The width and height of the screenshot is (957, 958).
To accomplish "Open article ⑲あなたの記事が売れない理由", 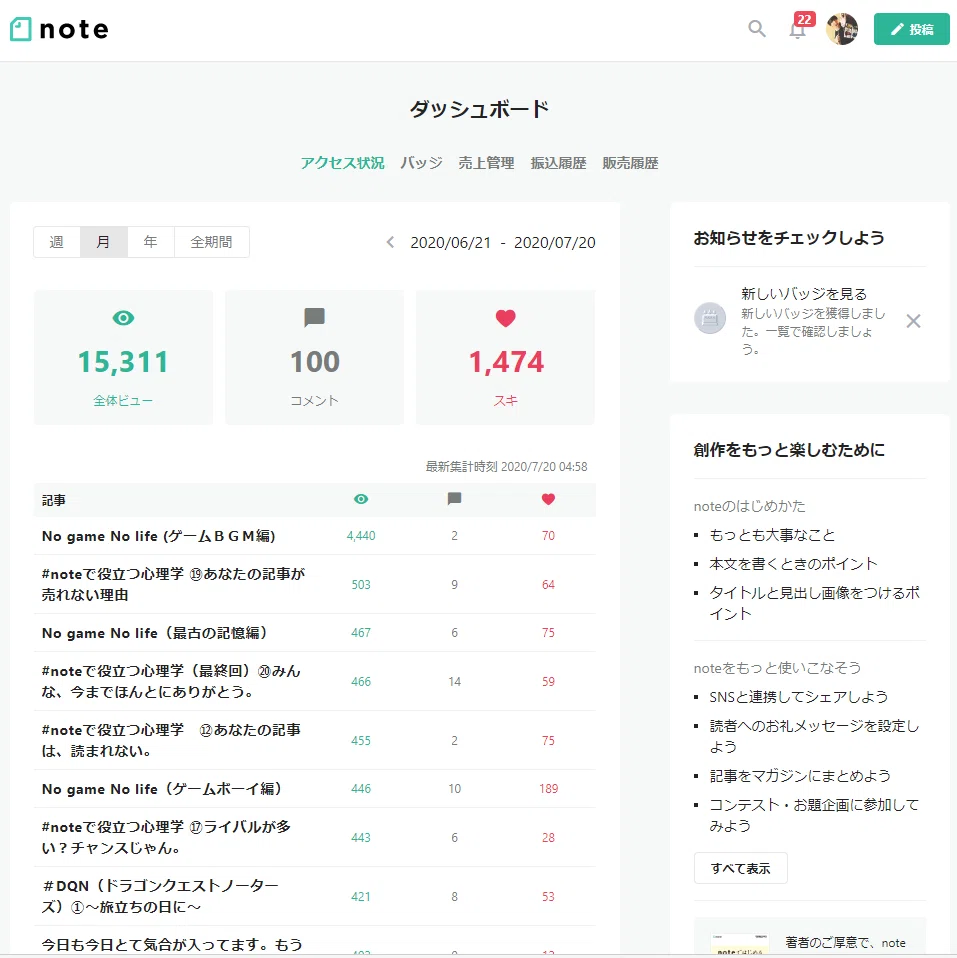I will coord(173,584).
